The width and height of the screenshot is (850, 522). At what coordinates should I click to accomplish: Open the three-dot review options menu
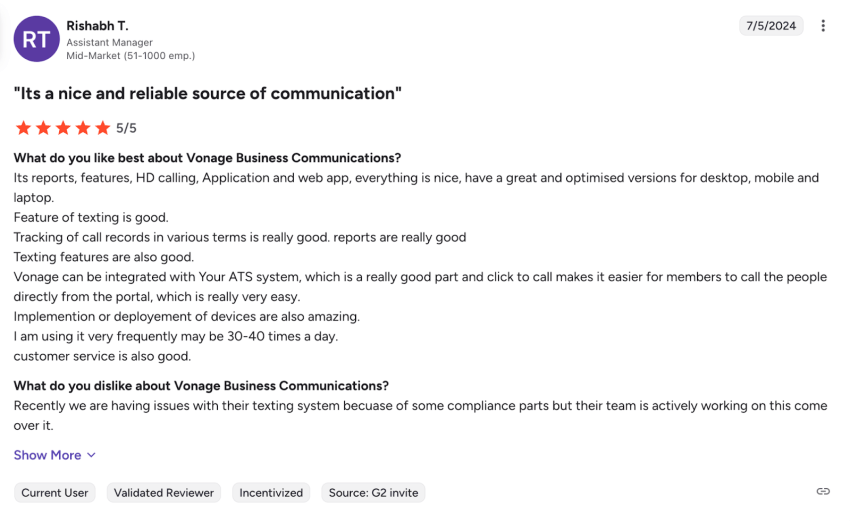pyautogui.click(x=823, y=26)
